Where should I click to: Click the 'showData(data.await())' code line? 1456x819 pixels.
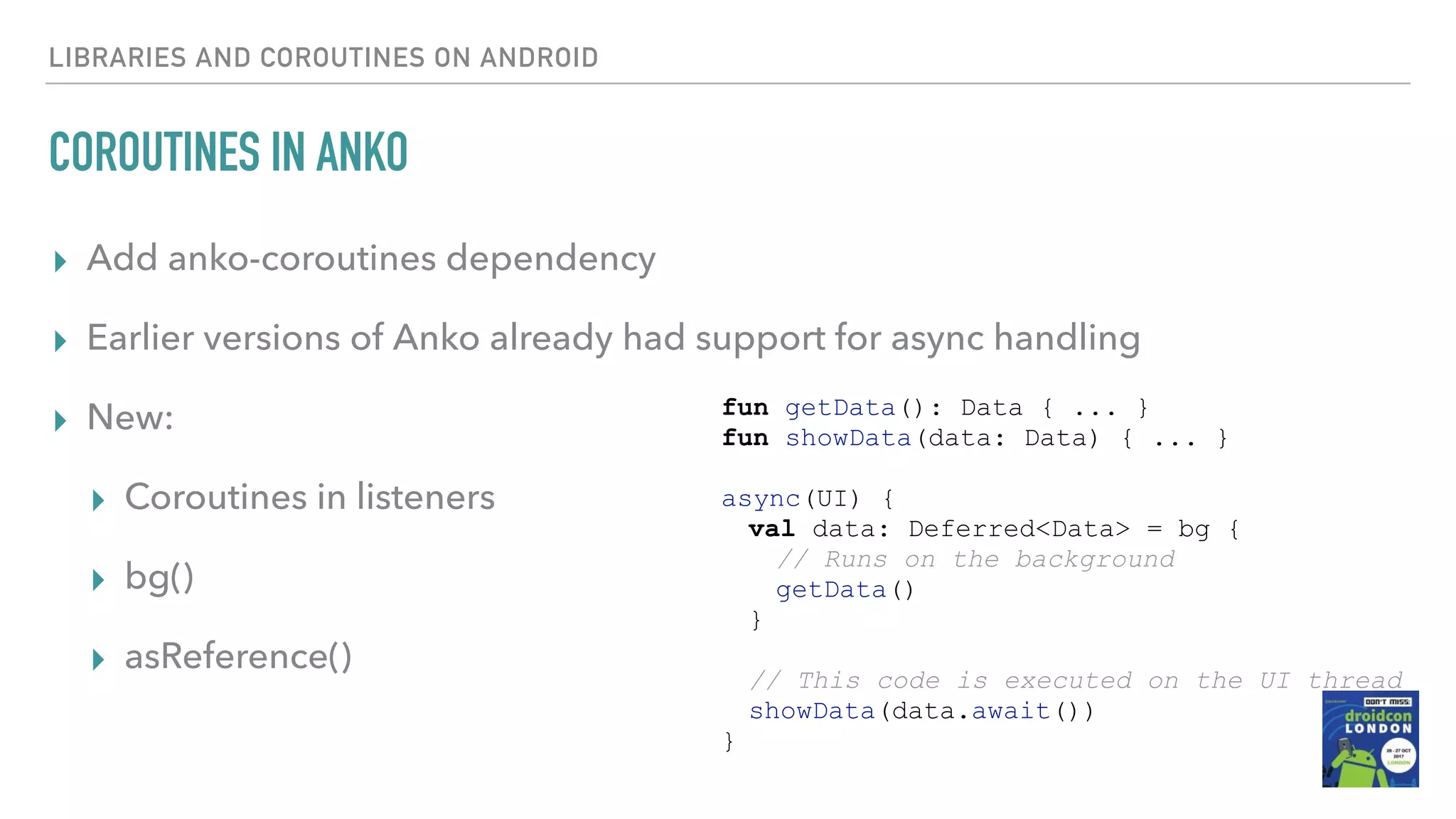(x=921, y=711)
